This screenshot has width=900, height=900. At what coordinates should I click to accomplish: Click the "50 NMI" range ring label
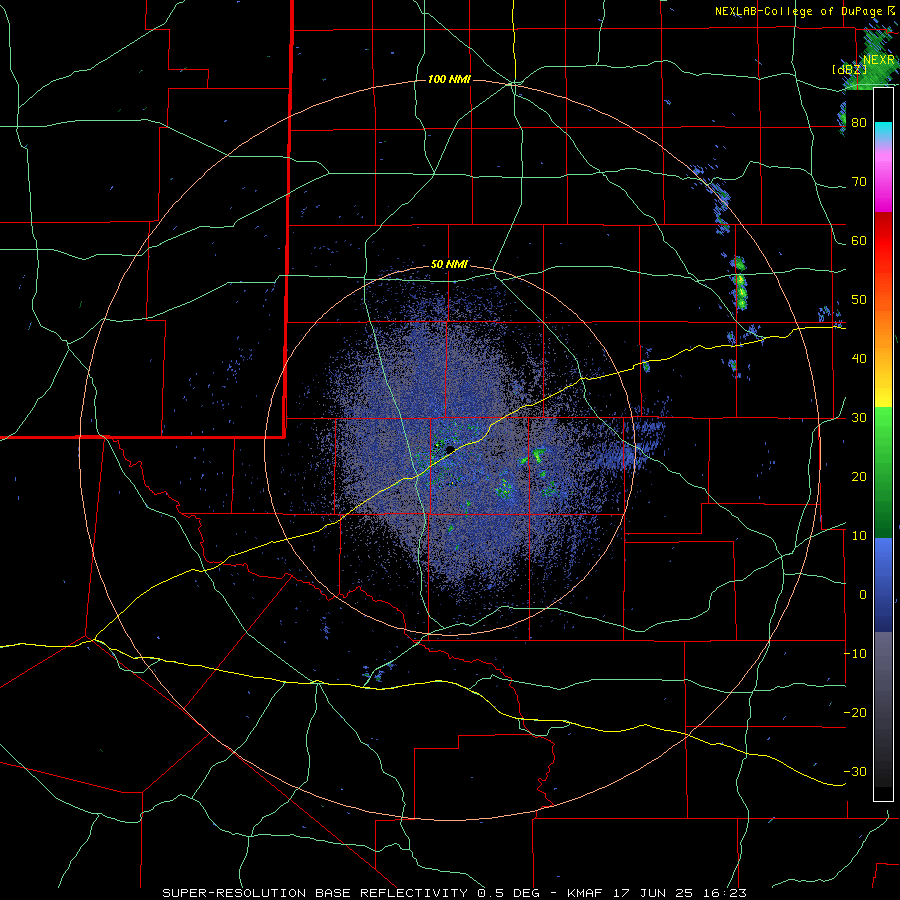[x=449, y=265]
